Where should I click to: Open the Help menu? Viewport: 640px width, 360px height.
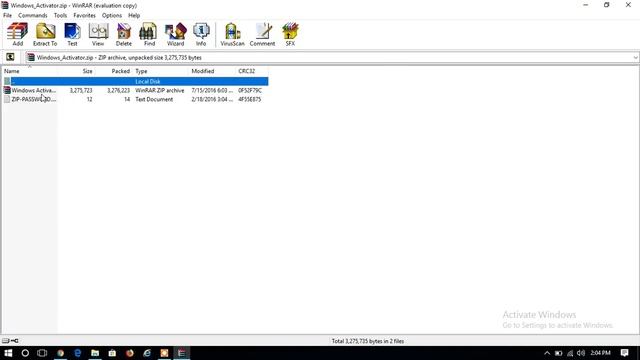point(134,16)
